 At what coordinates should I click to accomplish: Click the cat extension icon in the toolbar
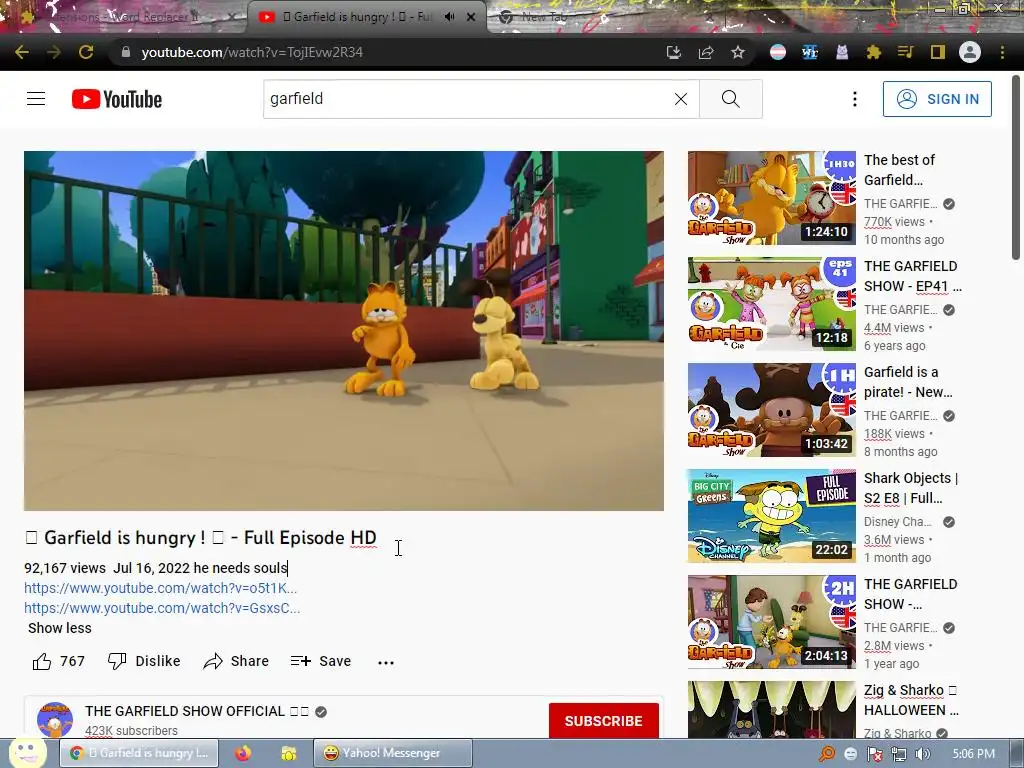842,52
